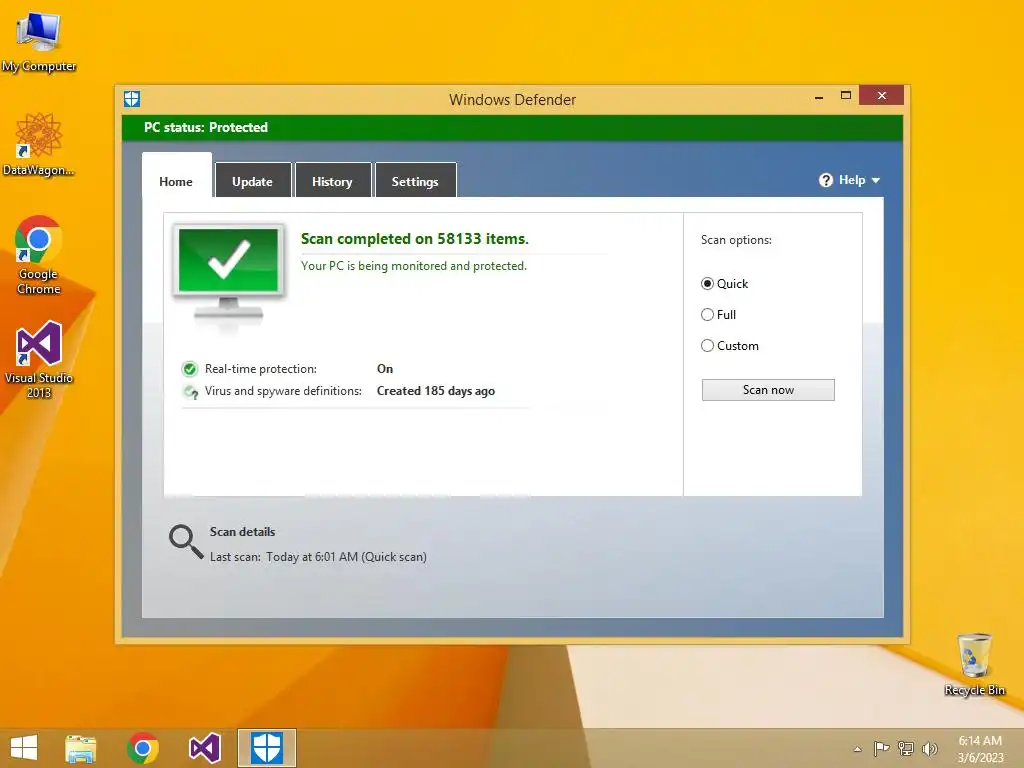Click the volume speaker tray icon
1024x768 pixels.
pyautogui.click(x=930, y=748)
